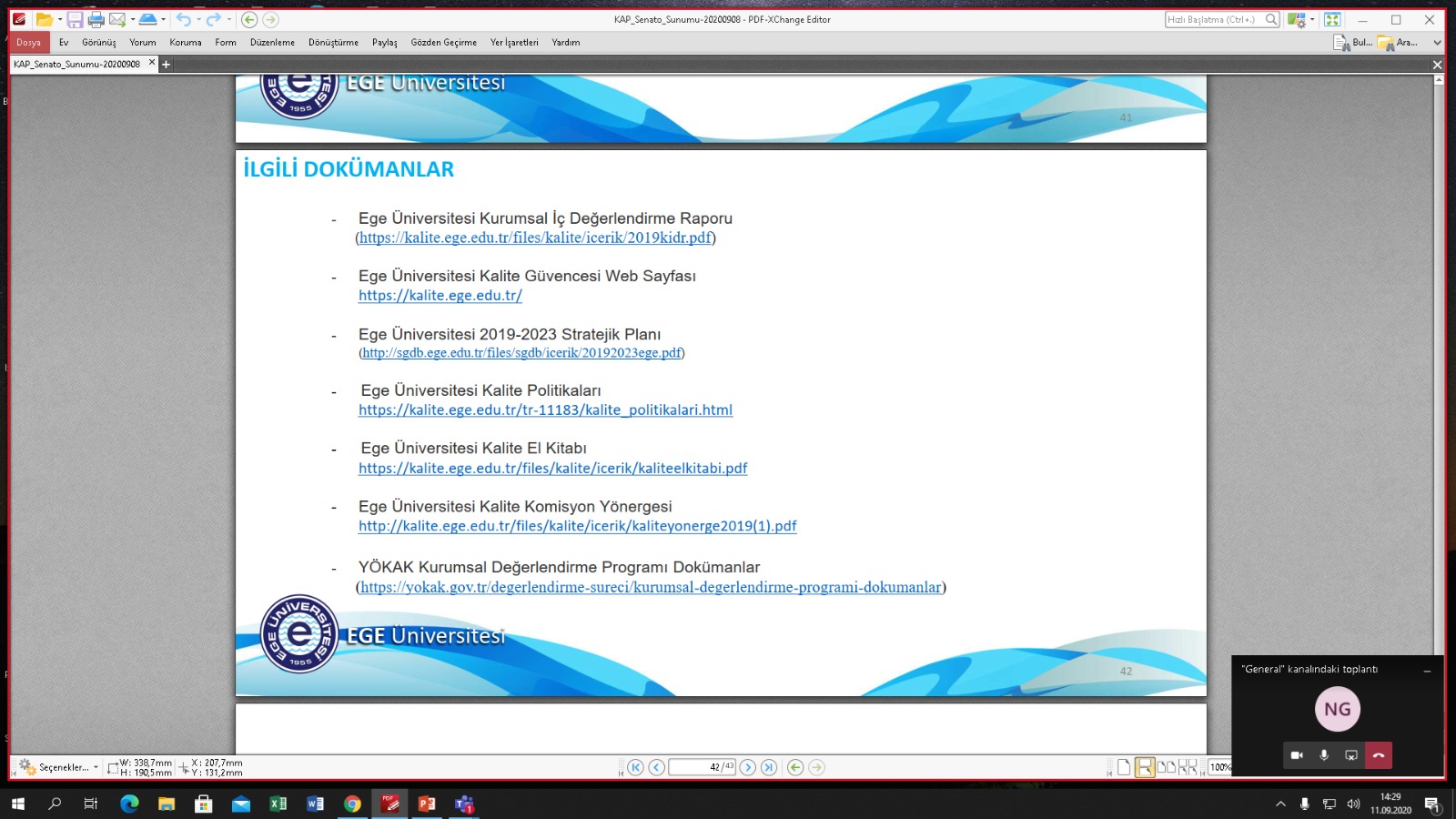Go to previous page button

point(656,767)
